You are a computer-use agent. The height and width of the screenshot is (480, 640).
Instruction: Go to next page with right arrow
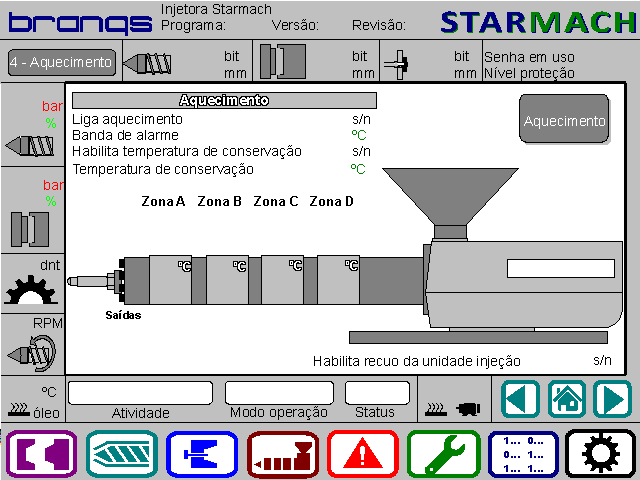[612, 399]
